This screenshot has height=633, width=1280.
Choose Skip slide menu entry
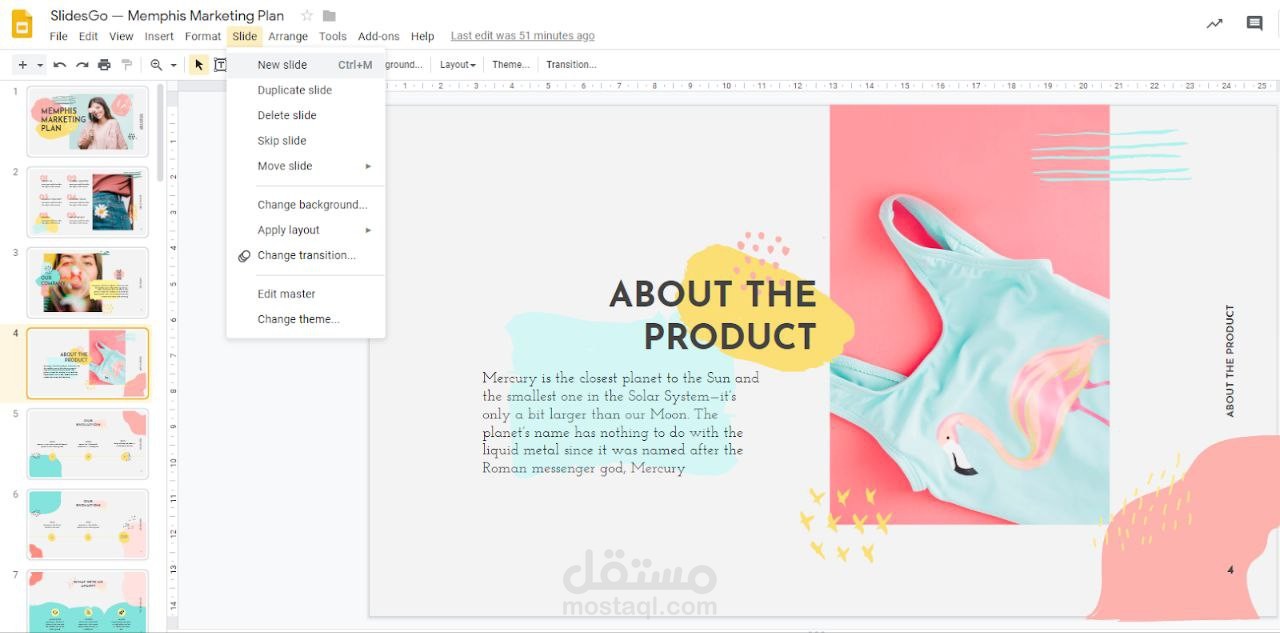pos(306,141)
